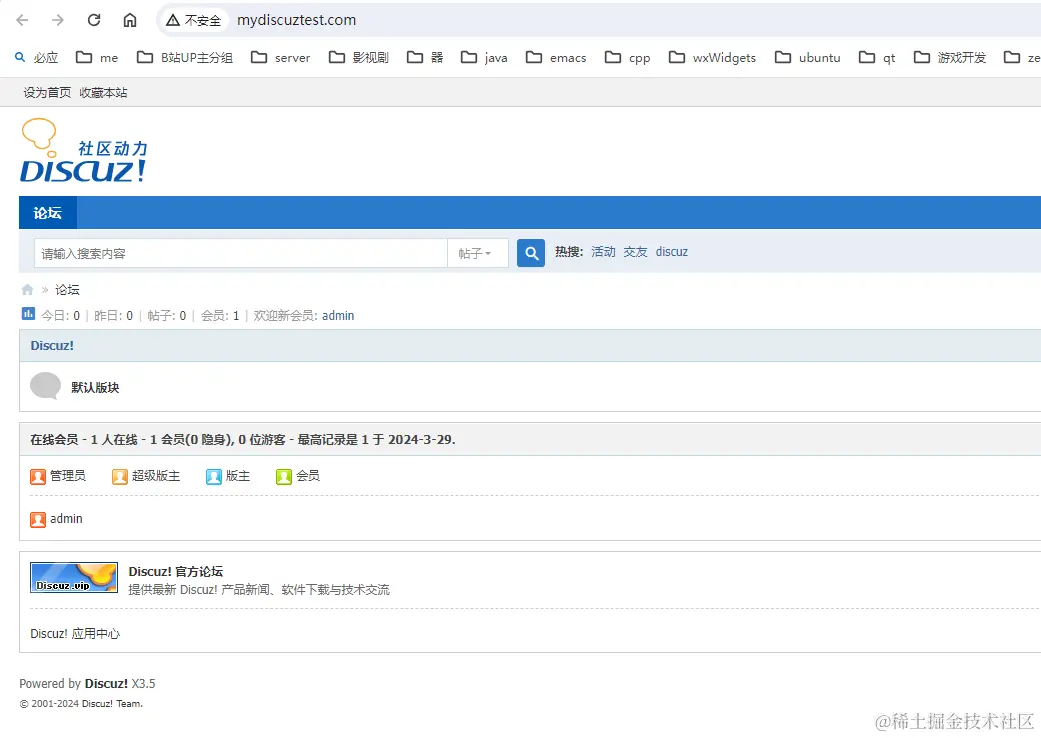Click the 设为首页 link
The width and height of the screenshot is (1041, 738).
(x=47, y=92)
